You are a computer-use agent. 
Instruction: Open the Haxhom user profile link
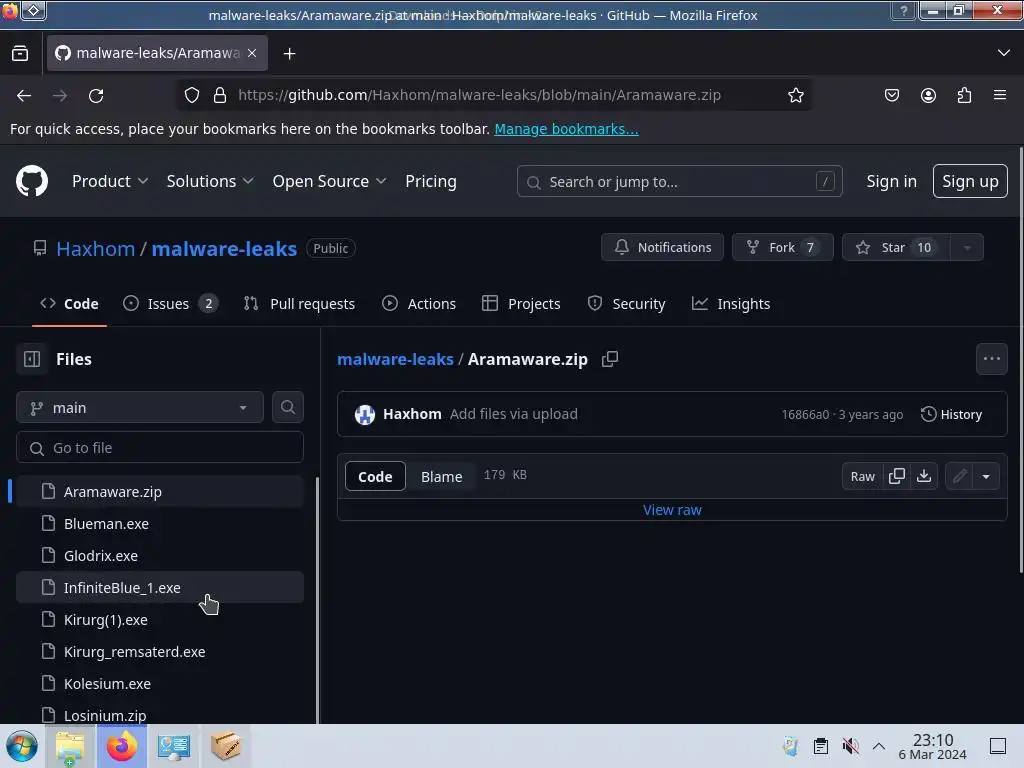[95, 248]
